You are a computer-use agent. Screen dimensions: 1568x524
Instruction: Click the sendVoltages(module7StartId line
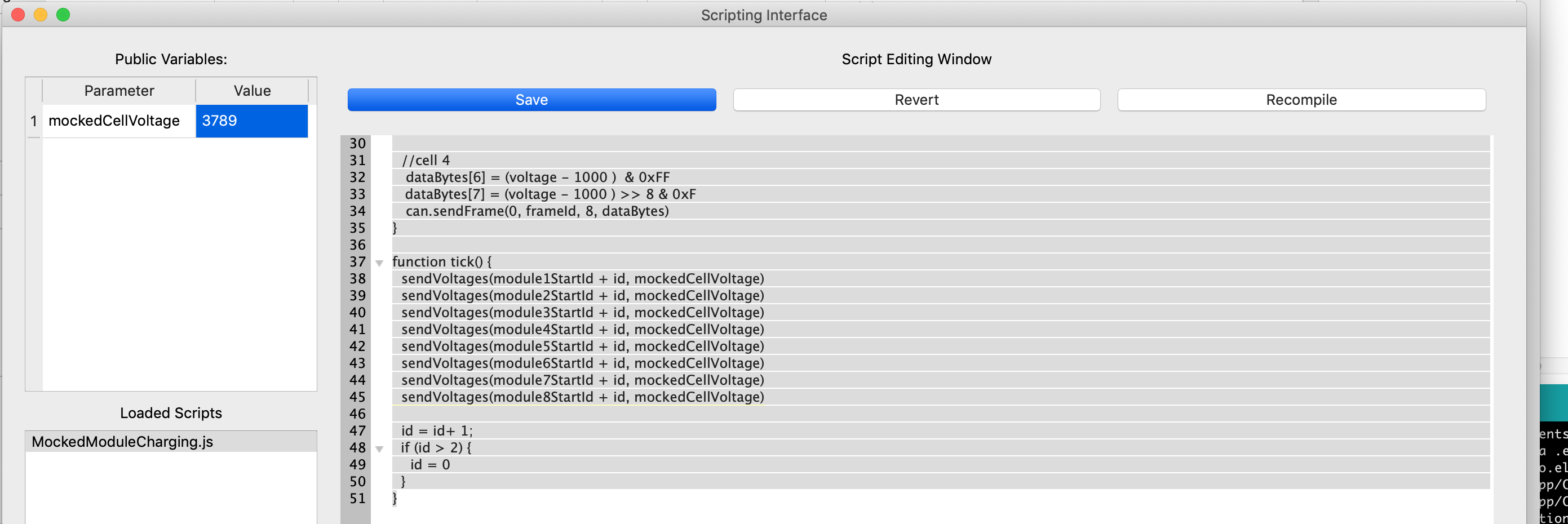[583, 380]
